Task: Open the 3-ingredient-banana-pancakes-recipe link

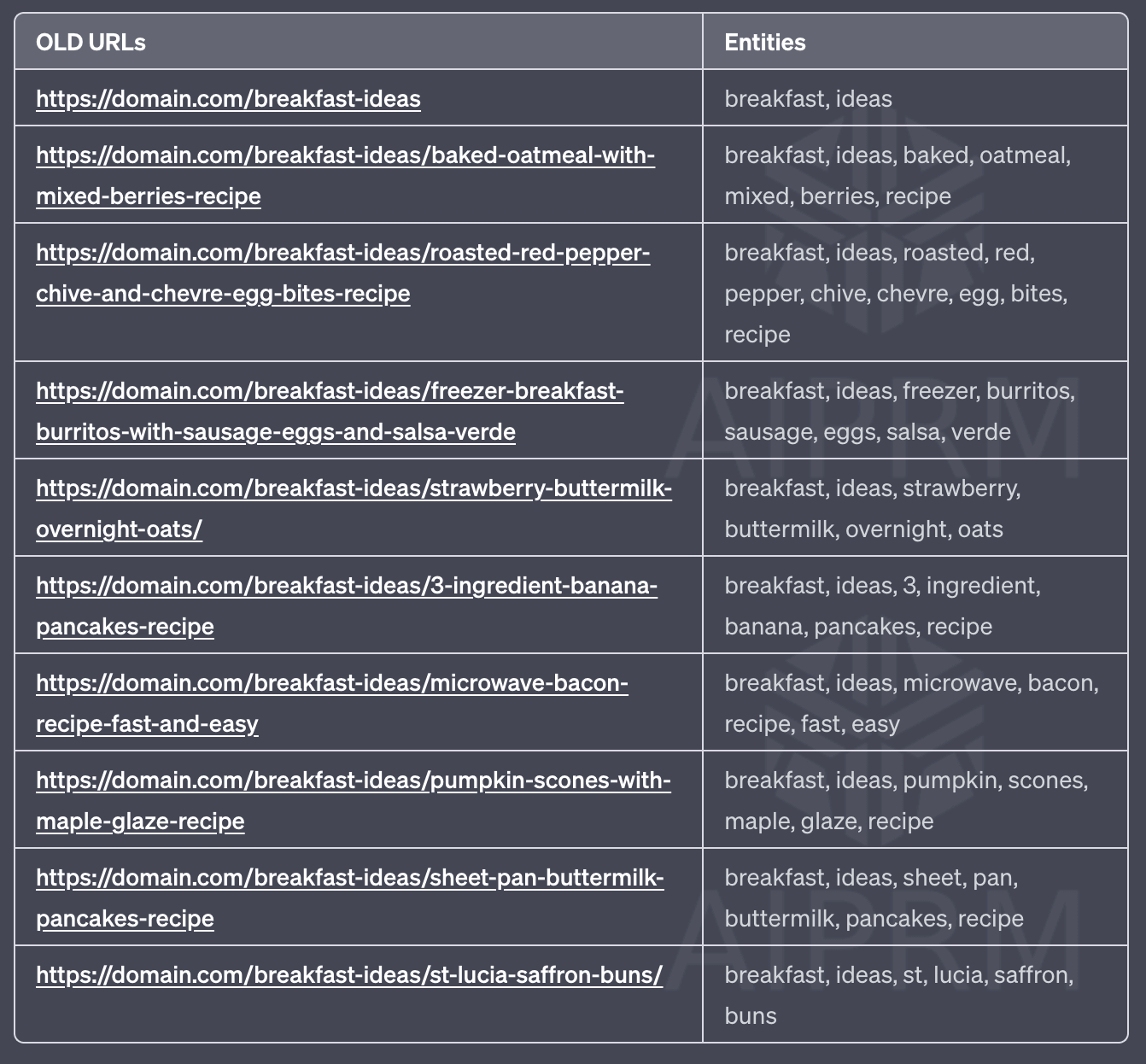Action: point(347,606)
